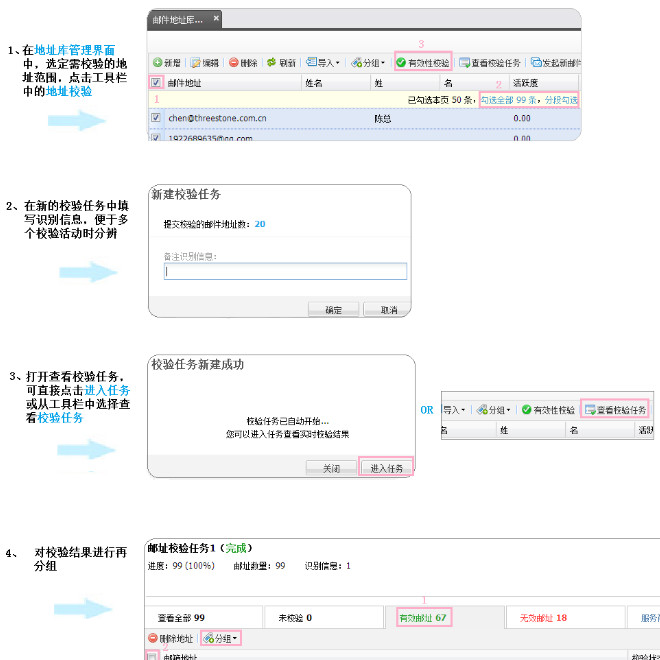Click the 陈总 name cell

click(x=383, y=119)
